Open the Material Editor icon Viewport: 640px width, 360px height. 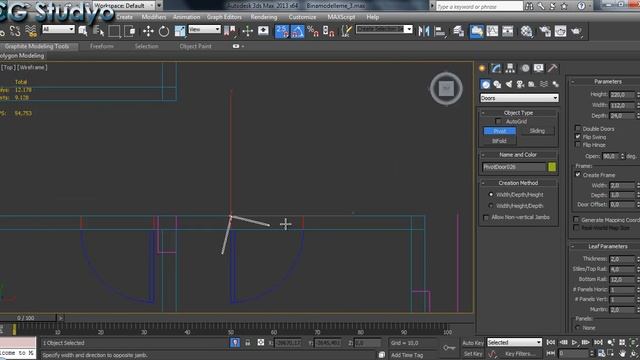(527, 31)
